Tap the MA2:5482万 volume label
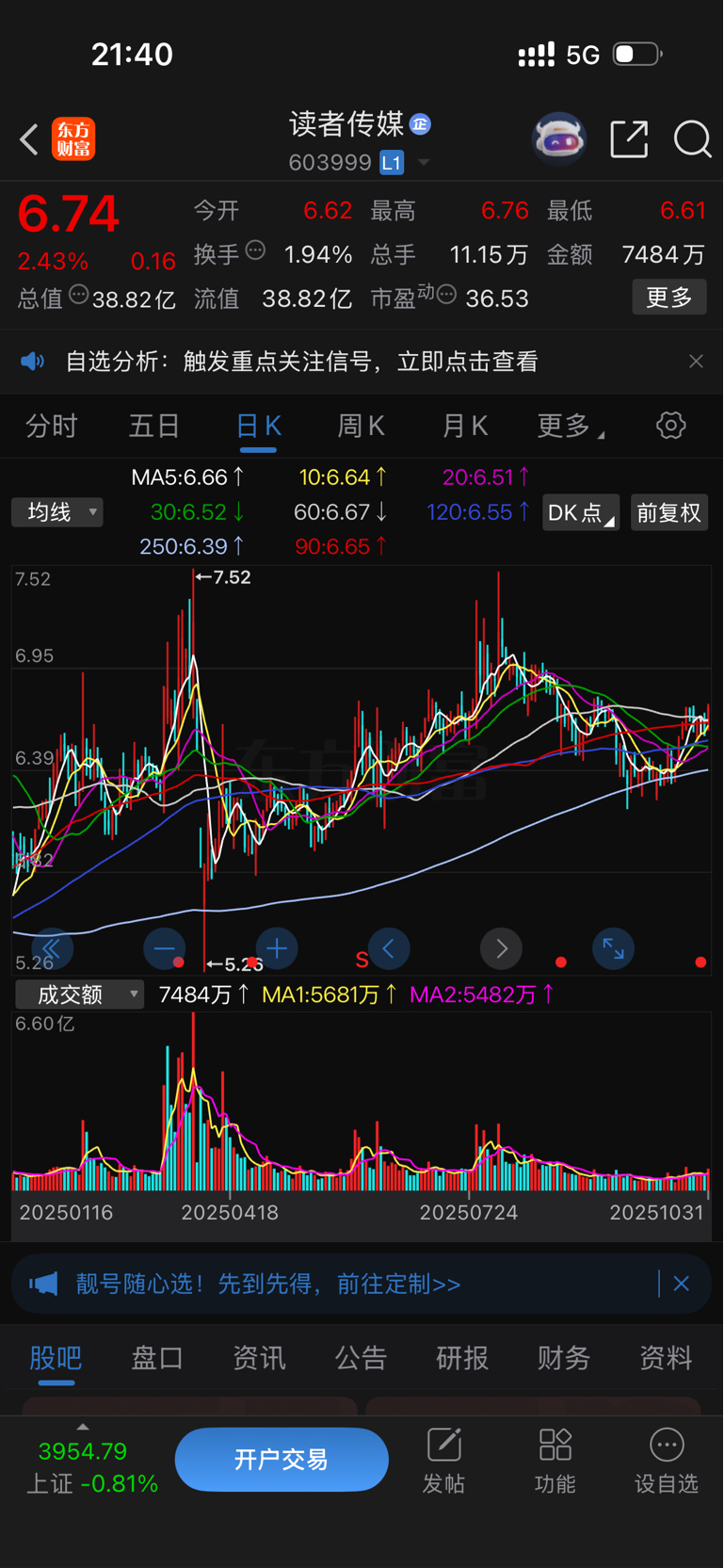 (482, 994)
